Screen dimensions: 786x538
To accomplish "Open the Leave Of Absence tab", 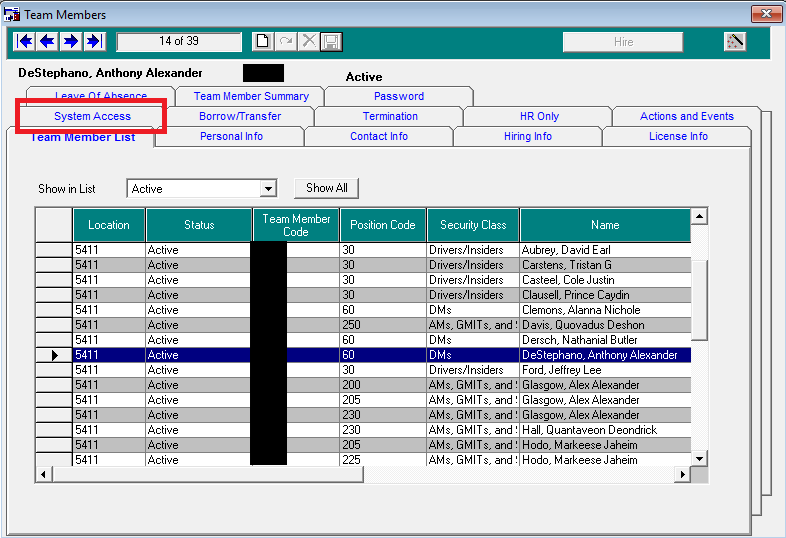I will point(101,95).
